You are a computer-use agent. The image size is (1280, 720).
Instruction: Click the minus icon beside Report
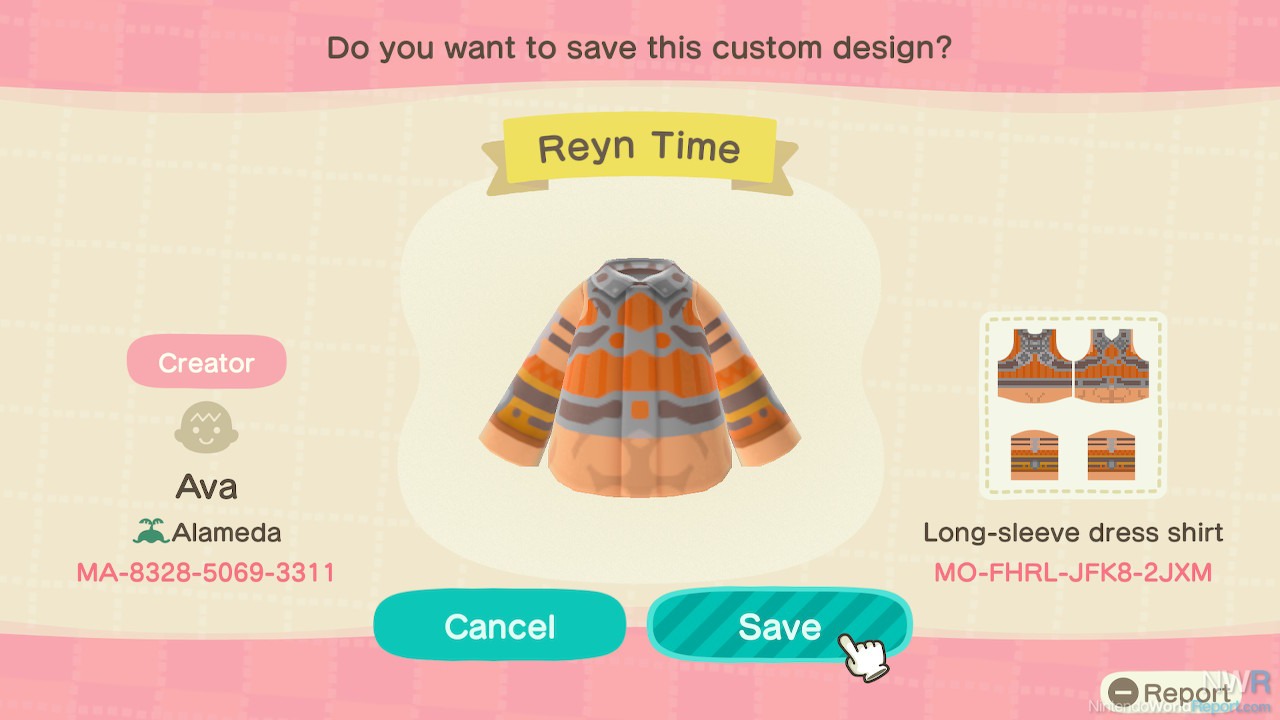point(1123,693)
